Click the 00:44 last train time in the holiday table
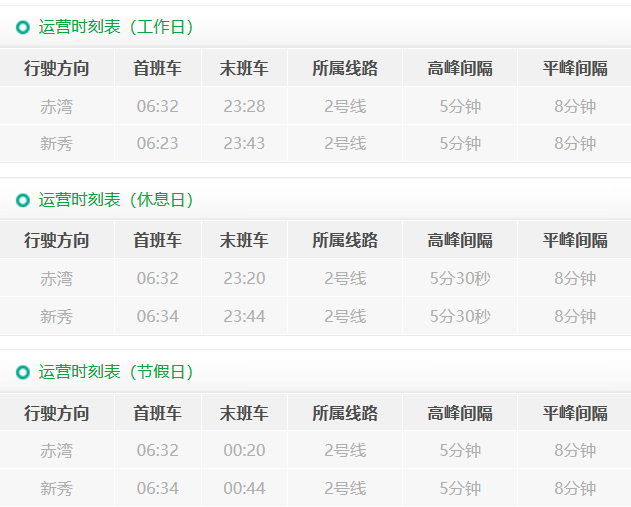631x507 pixels. [x=244, y=488]
